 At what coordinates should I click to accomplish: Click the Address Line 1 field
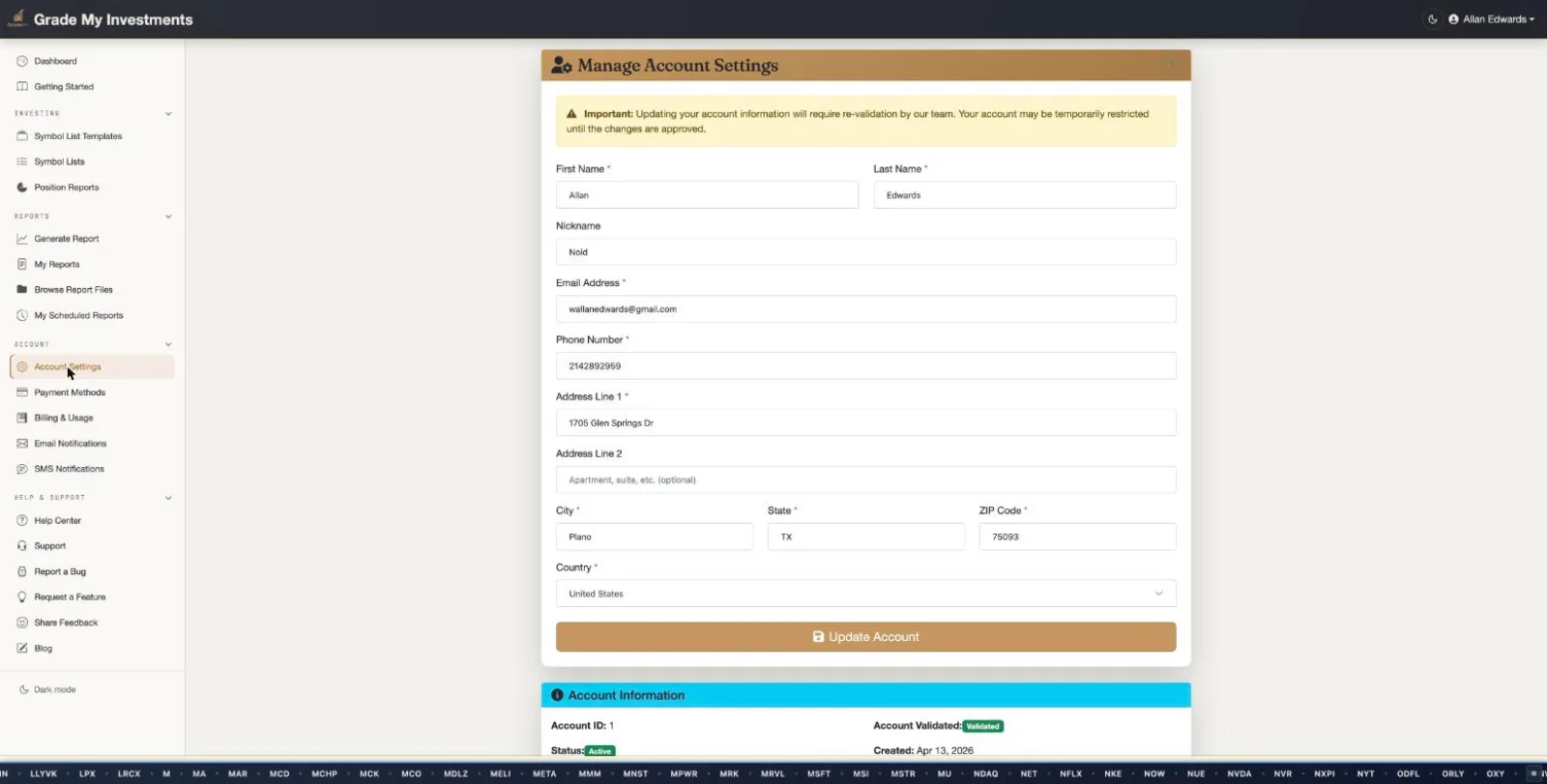point(865,423)
